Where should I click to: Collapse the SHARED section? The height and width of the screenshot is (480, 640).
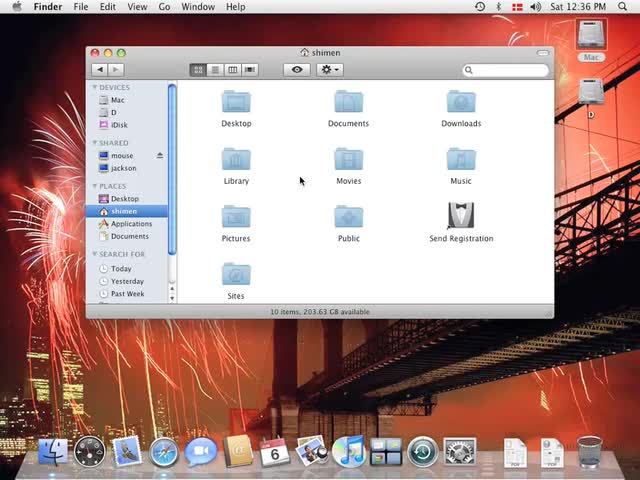pos(95,143)
